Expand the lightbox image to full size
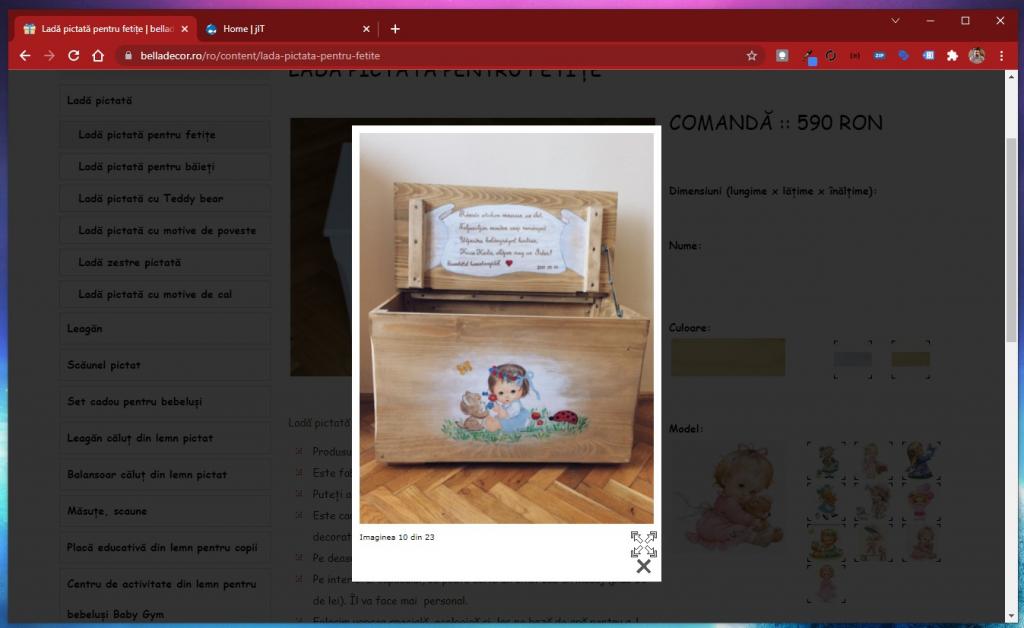Image resolution: width=1024 pixels, height=628 pixels. 643,544
